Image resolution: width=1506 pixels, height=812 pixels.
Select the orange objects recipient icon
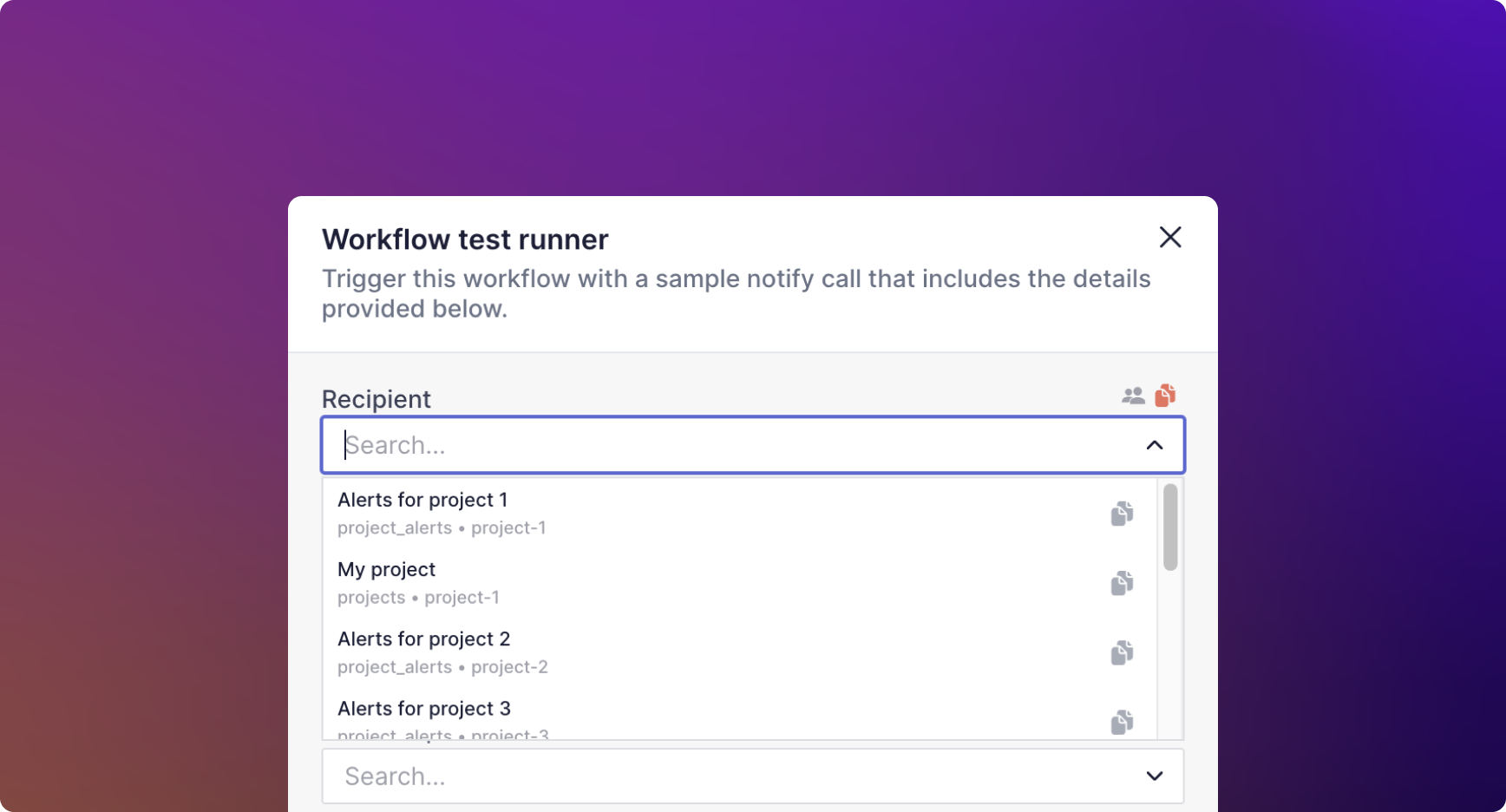pyautogui.click(x=1165, y=396)
